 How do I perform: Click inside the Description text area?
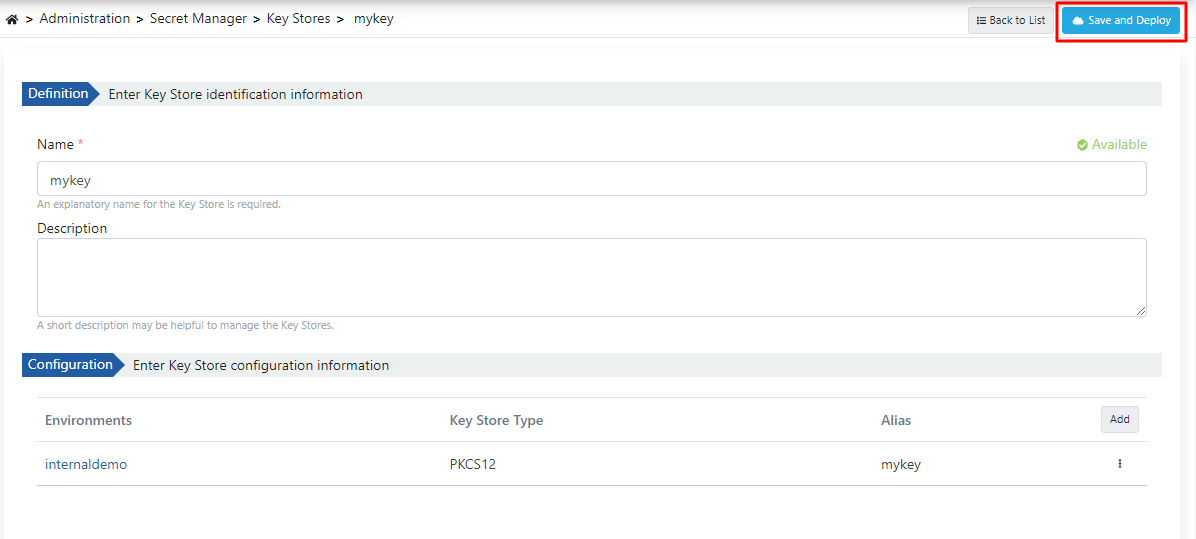click(x=591, y=277)
